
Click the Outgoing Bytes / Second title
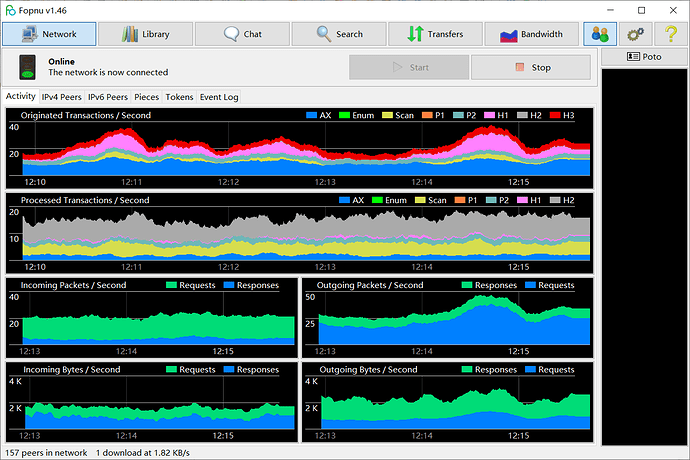click(x=368, y=370)
